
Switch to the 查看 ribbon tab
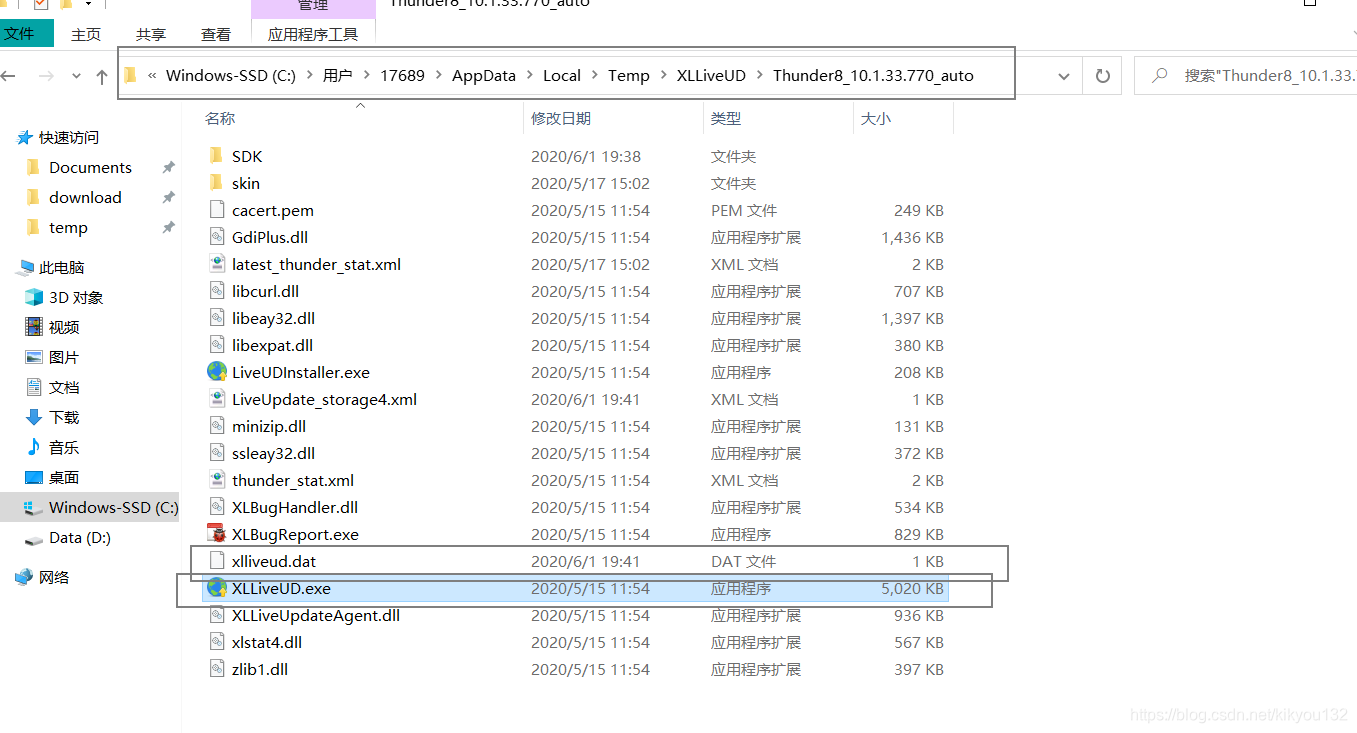click(216, 35)
